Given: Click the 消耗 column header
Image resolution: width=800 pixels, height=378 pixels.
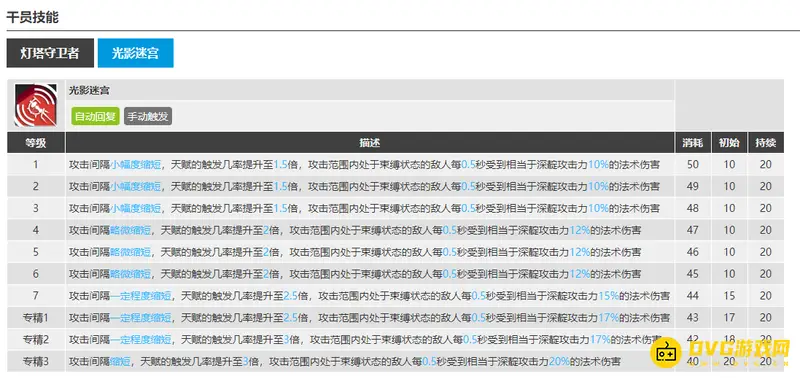Looking at the screenshot, I should [x=692, y=143].
